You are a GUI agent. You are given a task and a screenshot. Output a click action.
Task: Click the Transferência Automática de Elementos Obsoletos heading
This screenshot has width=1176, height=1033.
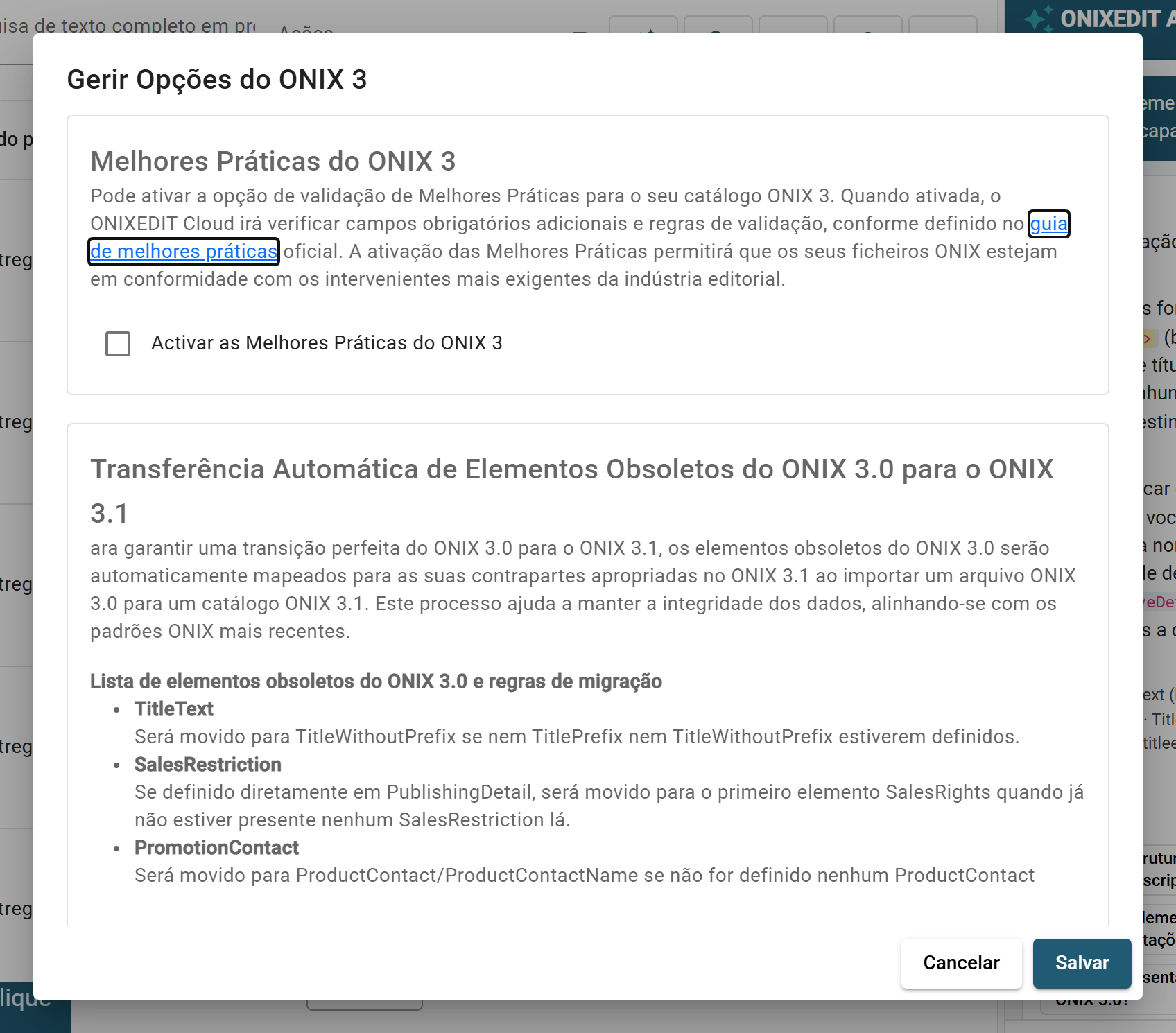click(x=572, y=491)
